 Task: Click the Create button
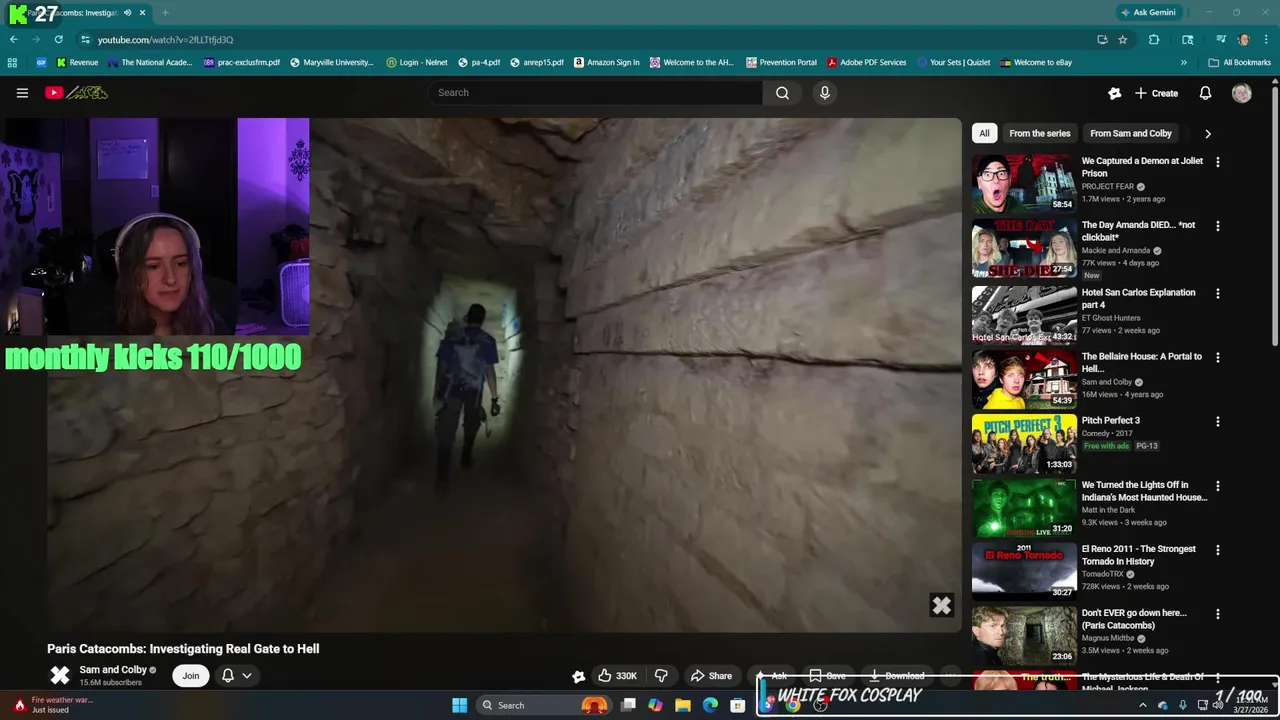(1156, 93)
